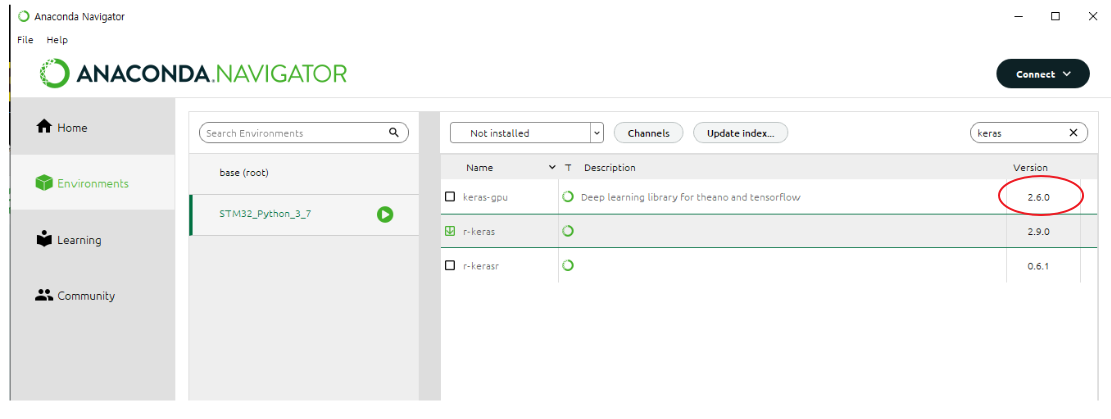Click the Name column sort chevron
The height and width of the screenshot is (419, 1111).
click(x=552, y=168)
